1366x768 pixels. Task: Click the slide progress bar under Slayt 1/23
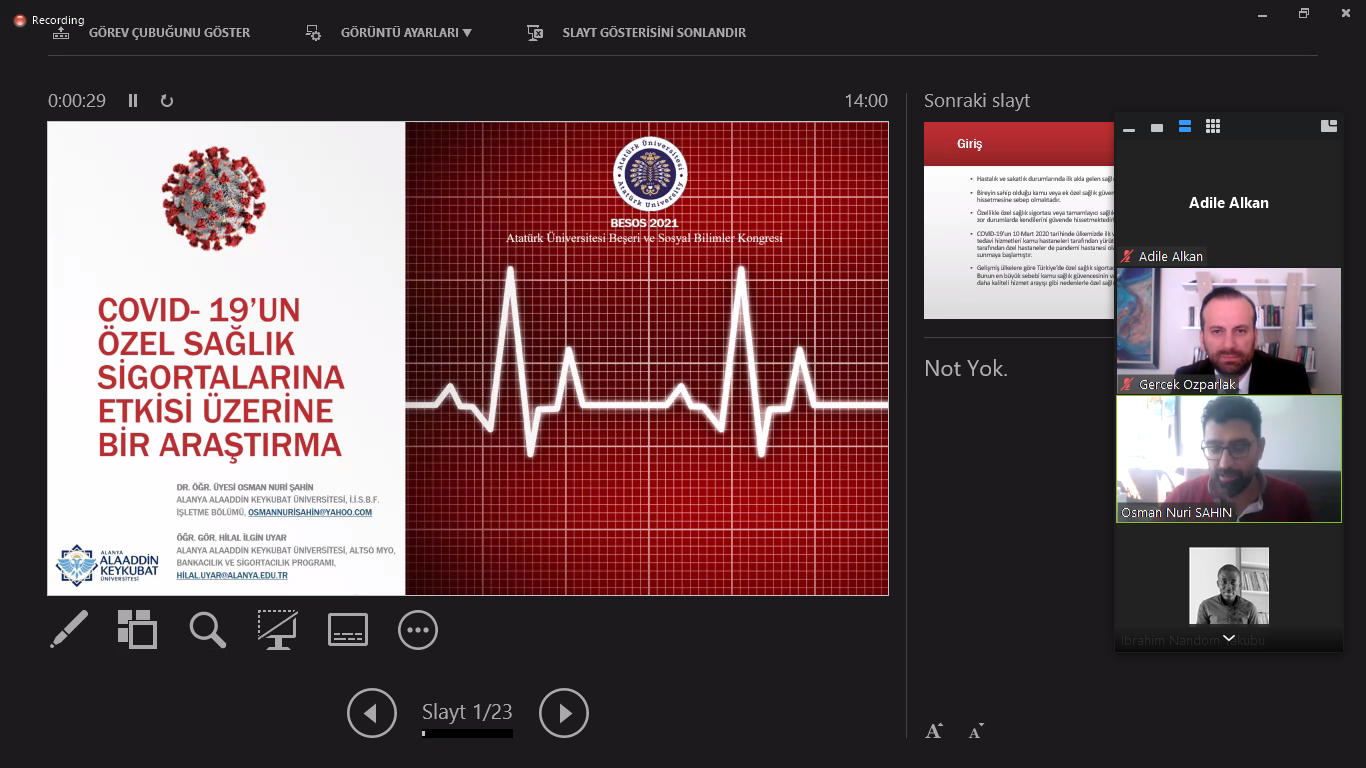click(x=467, y=734)
